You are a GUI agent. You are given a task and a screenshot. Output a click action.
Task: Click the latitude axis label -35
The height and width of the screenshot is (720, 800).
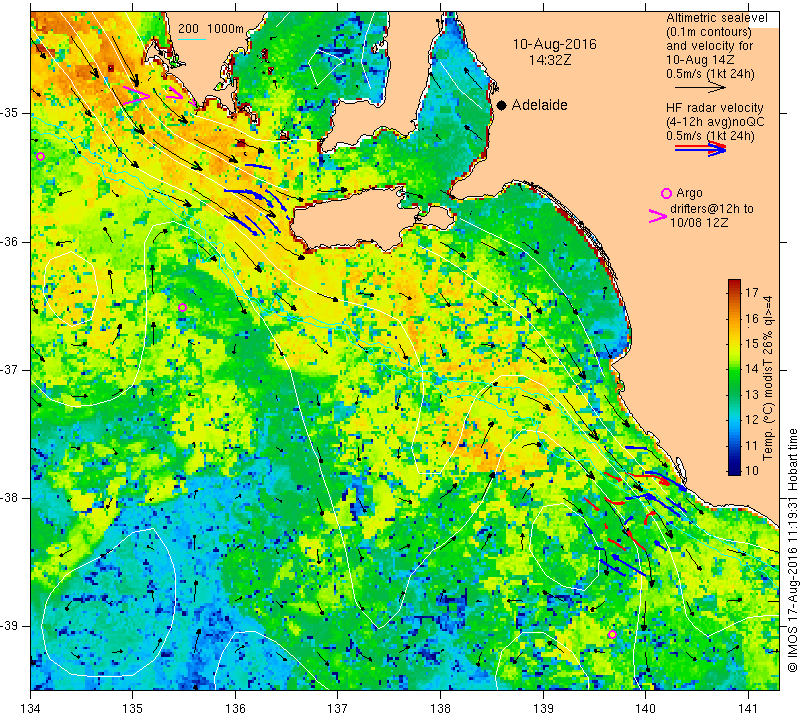point(9,113)
